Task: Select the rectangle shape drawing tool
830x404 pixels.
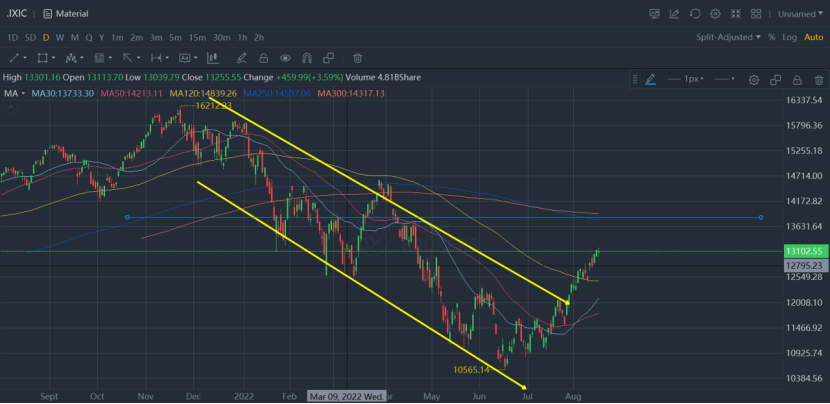Action: point(42,58)
